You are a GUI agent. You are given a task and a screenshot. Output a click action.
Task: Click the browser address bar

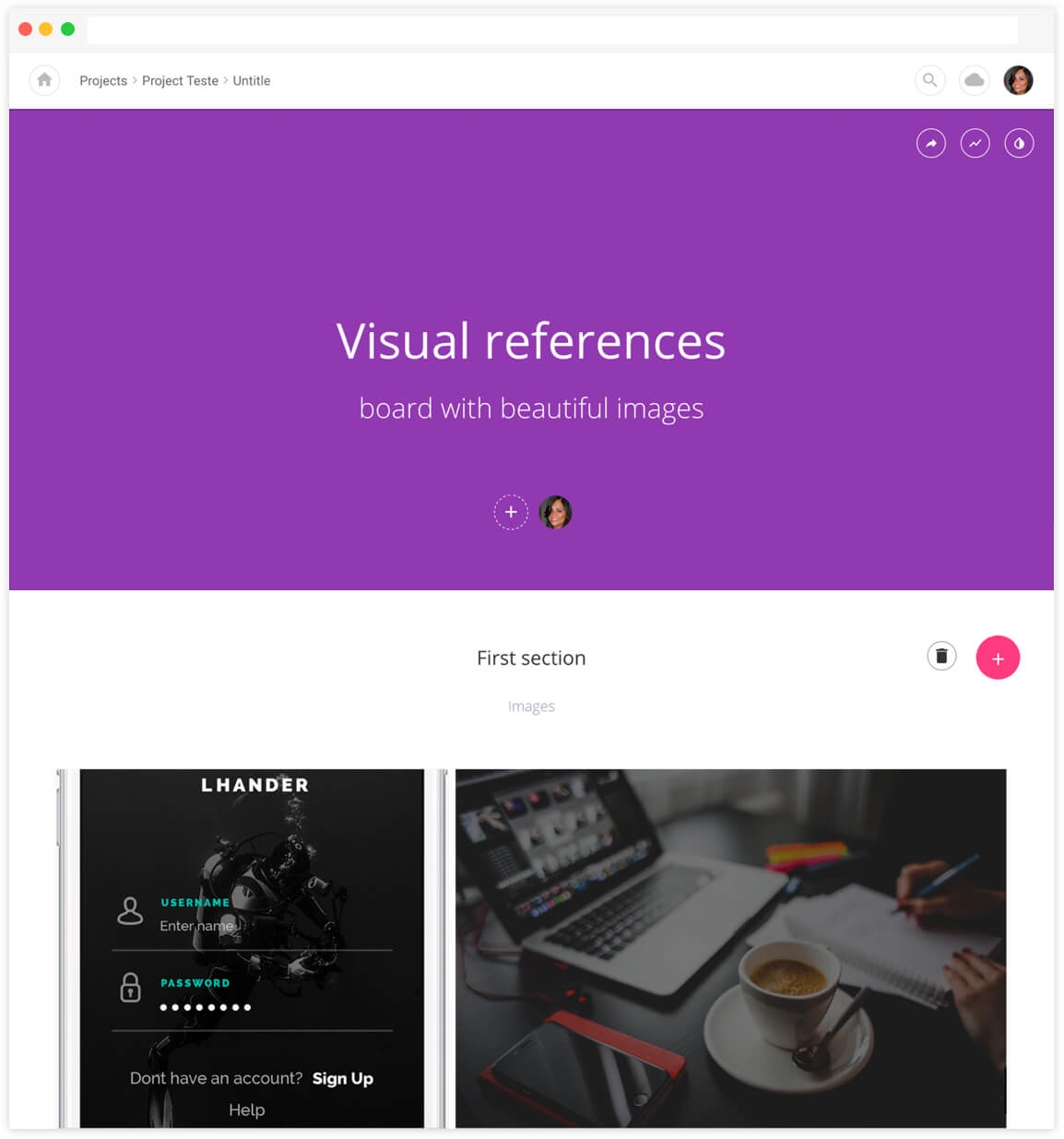552,30
